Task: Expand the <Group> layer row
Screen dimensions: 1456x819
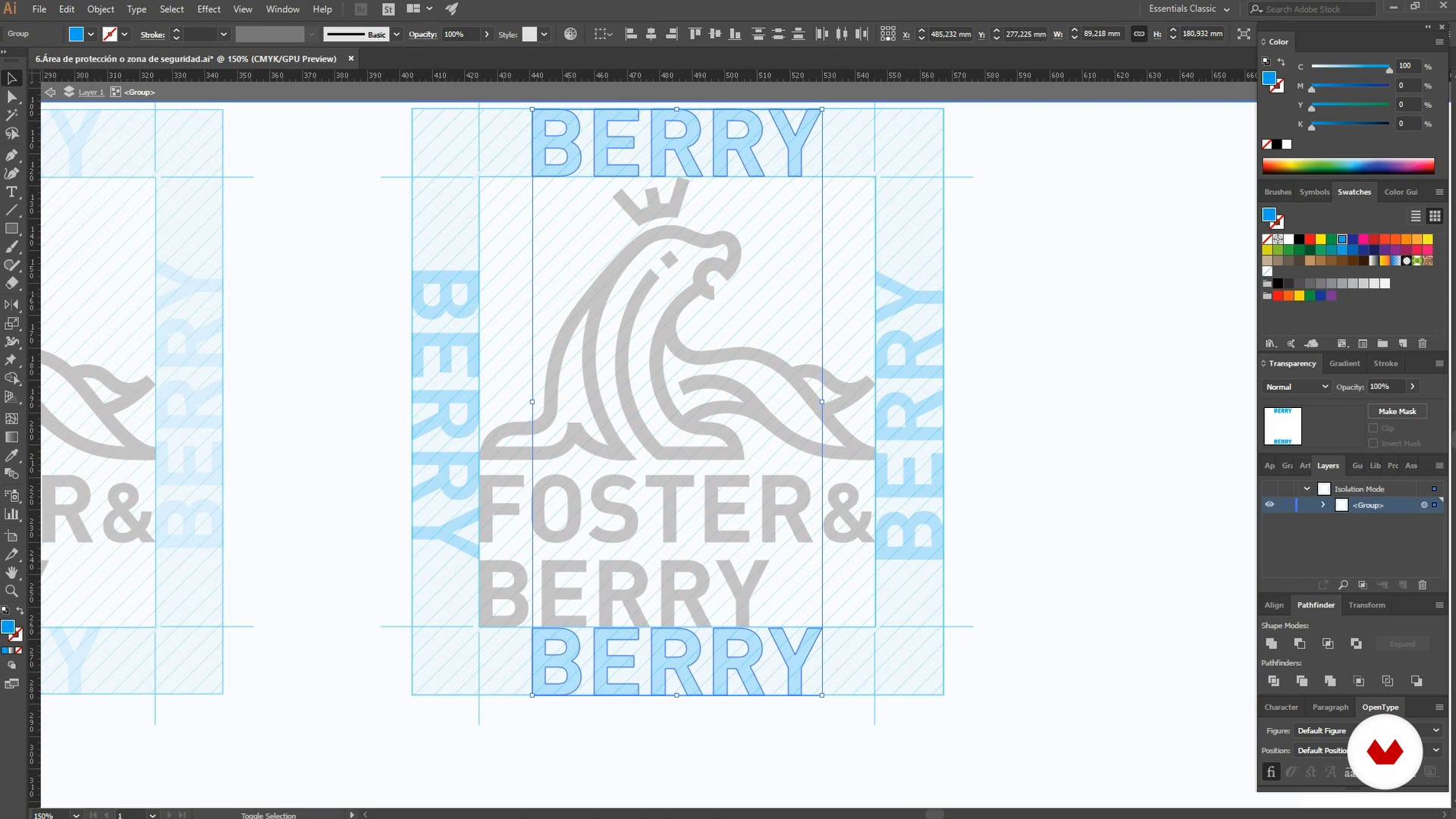Action: point(1323,505)
